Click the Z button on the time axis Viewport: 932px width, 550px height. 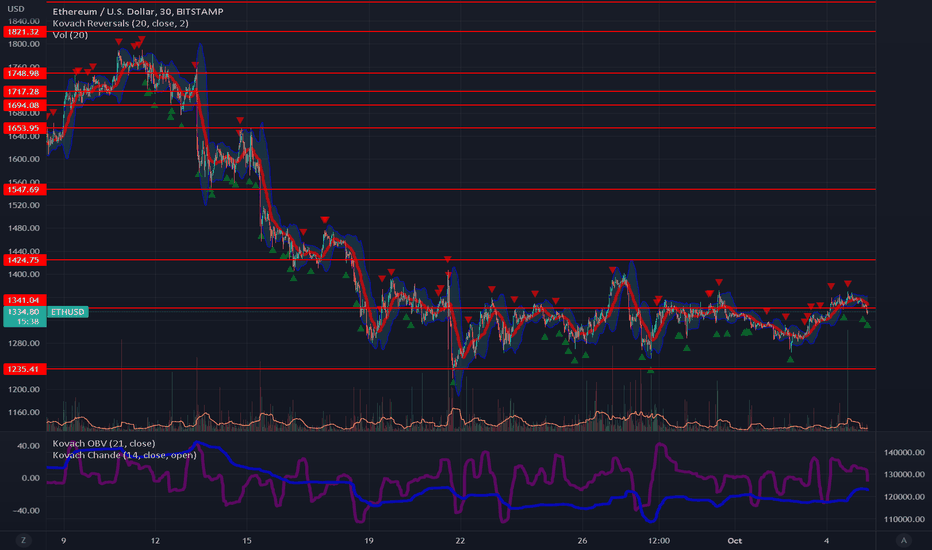pos(24,540)
